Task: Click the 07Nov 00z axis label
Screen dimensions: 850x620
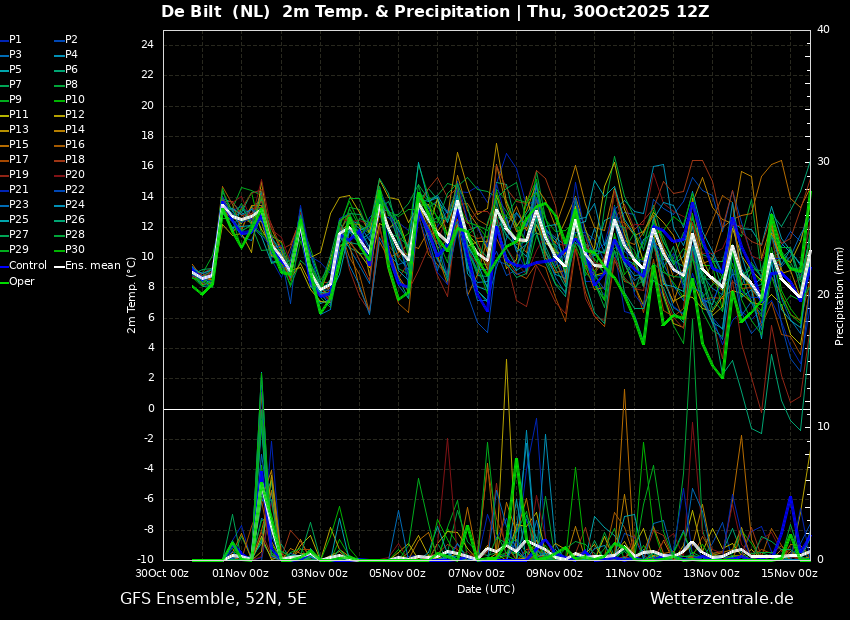Action: tap(476, 573)
